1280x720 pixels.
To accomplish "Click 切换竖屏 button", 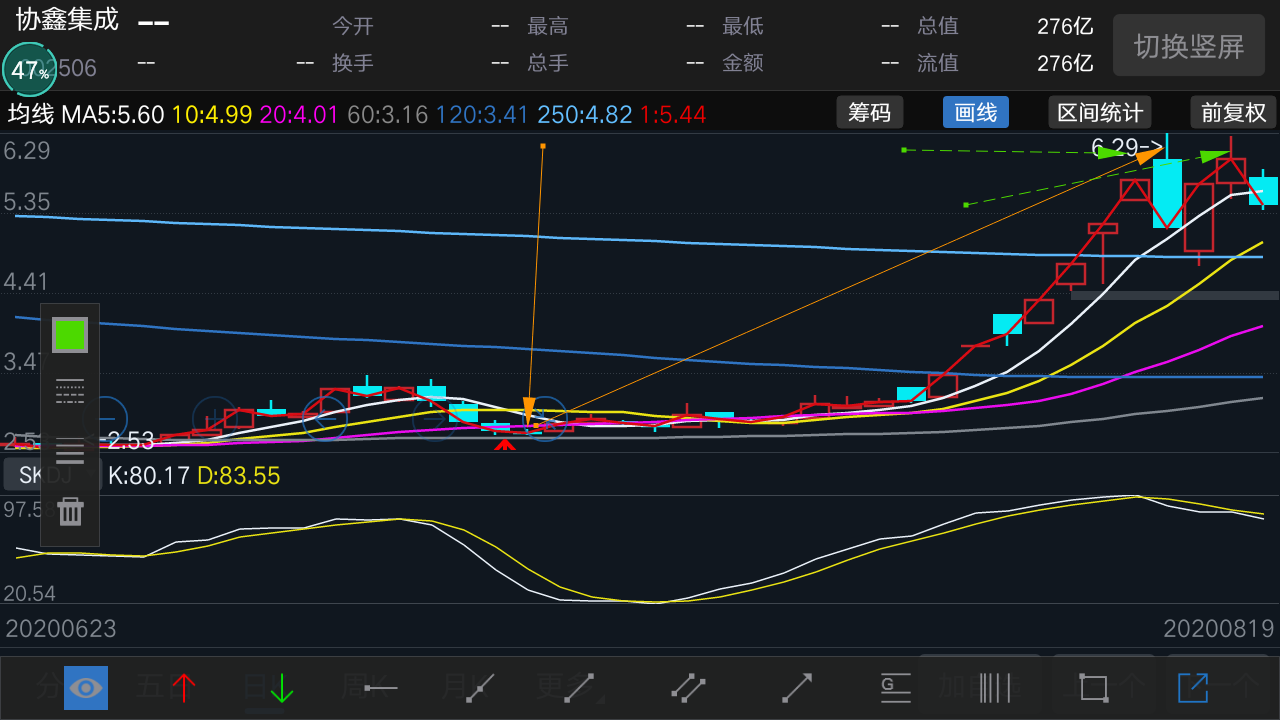I will click(x=1189, y=45).
